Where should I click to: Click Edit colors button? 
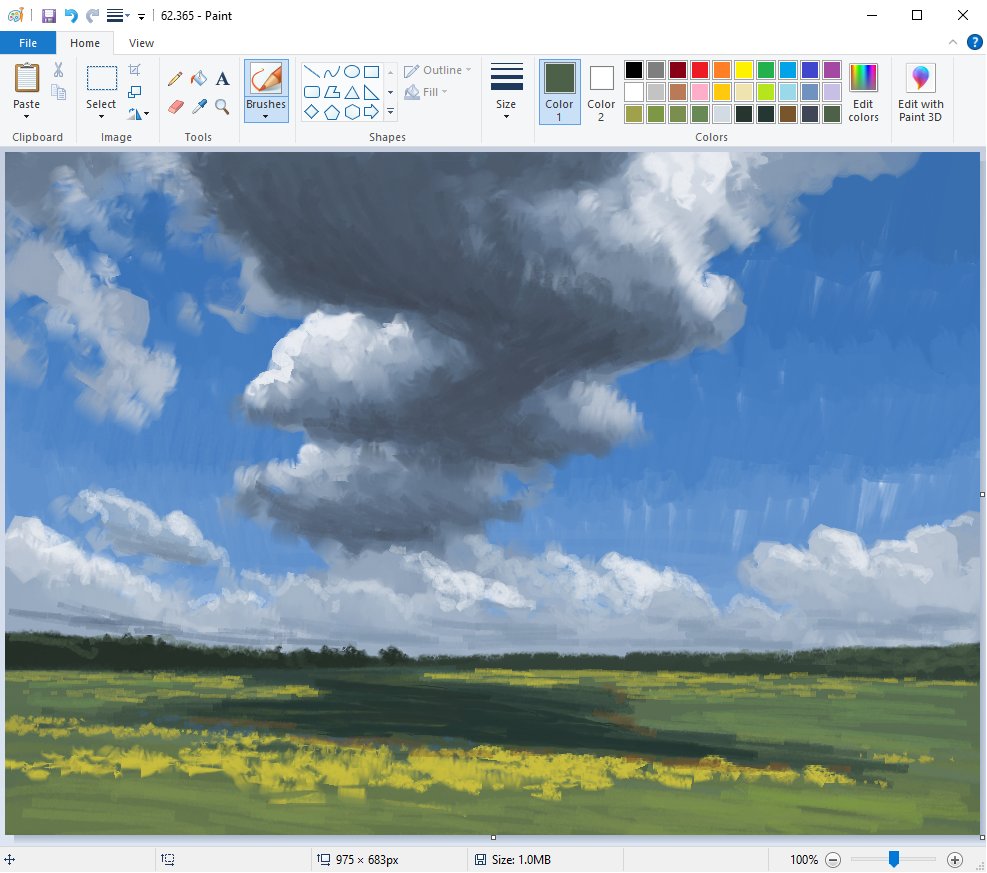point(863,92)
